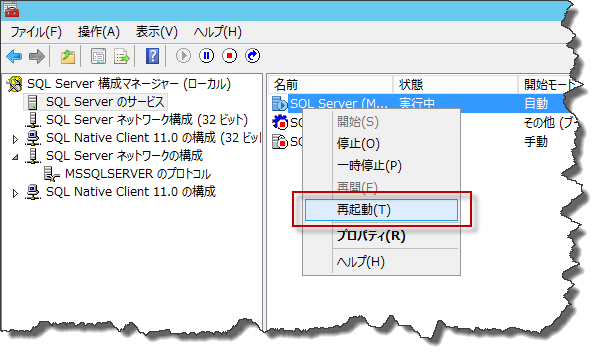Select SQL Server ネットワークの構成 label
This screenshot has height=360, width=606.
pos(124,156)
